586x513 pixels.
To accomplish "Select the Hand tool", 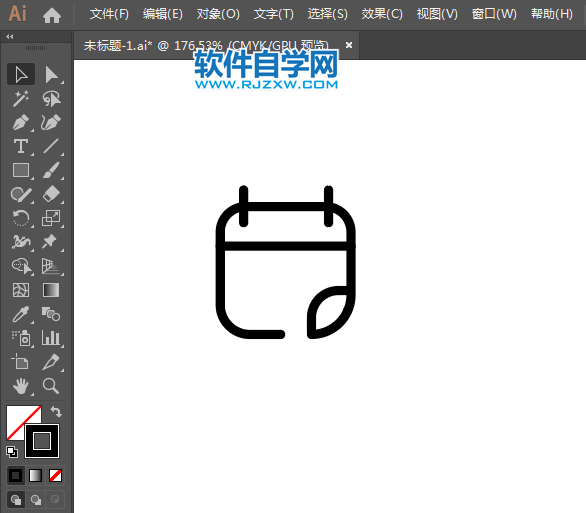I will pyautogui.click(x=21, y=386).
